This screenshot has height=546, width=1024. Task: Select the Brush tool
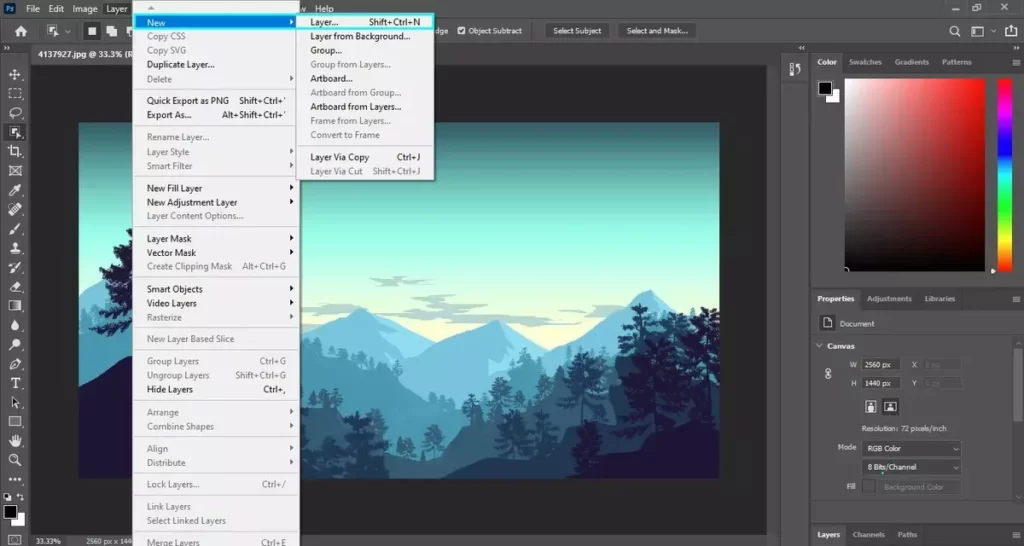click(x=15, y=229)
